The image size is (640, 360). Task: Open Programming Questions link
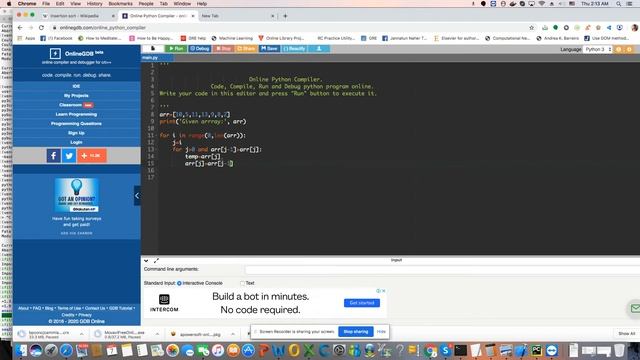pyautogui.click(x=76, y=124)
